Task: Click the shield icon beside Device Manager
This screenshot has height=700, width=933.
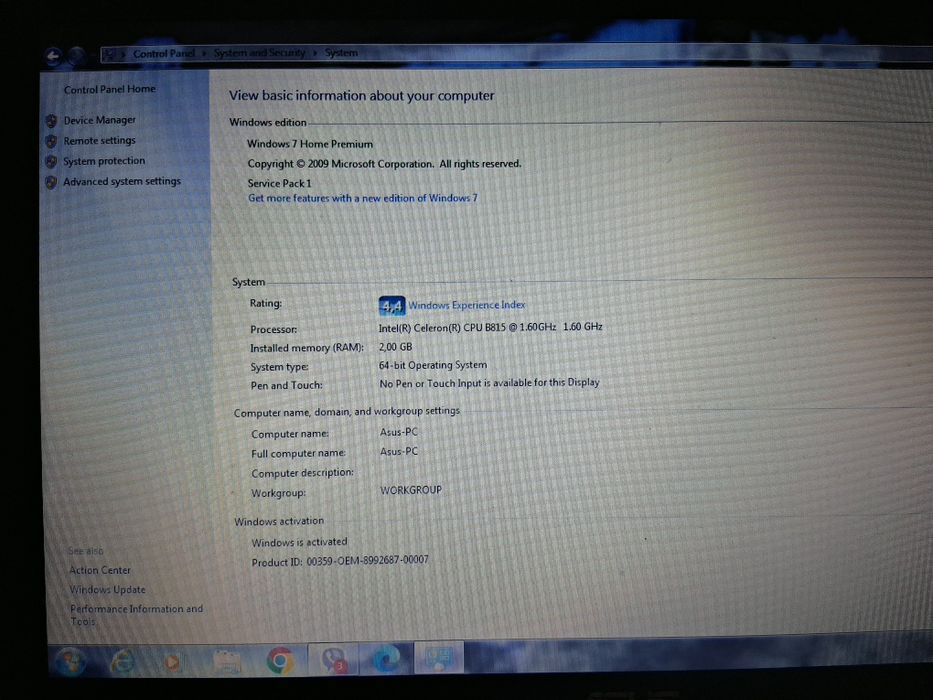Action: (51, 121)
